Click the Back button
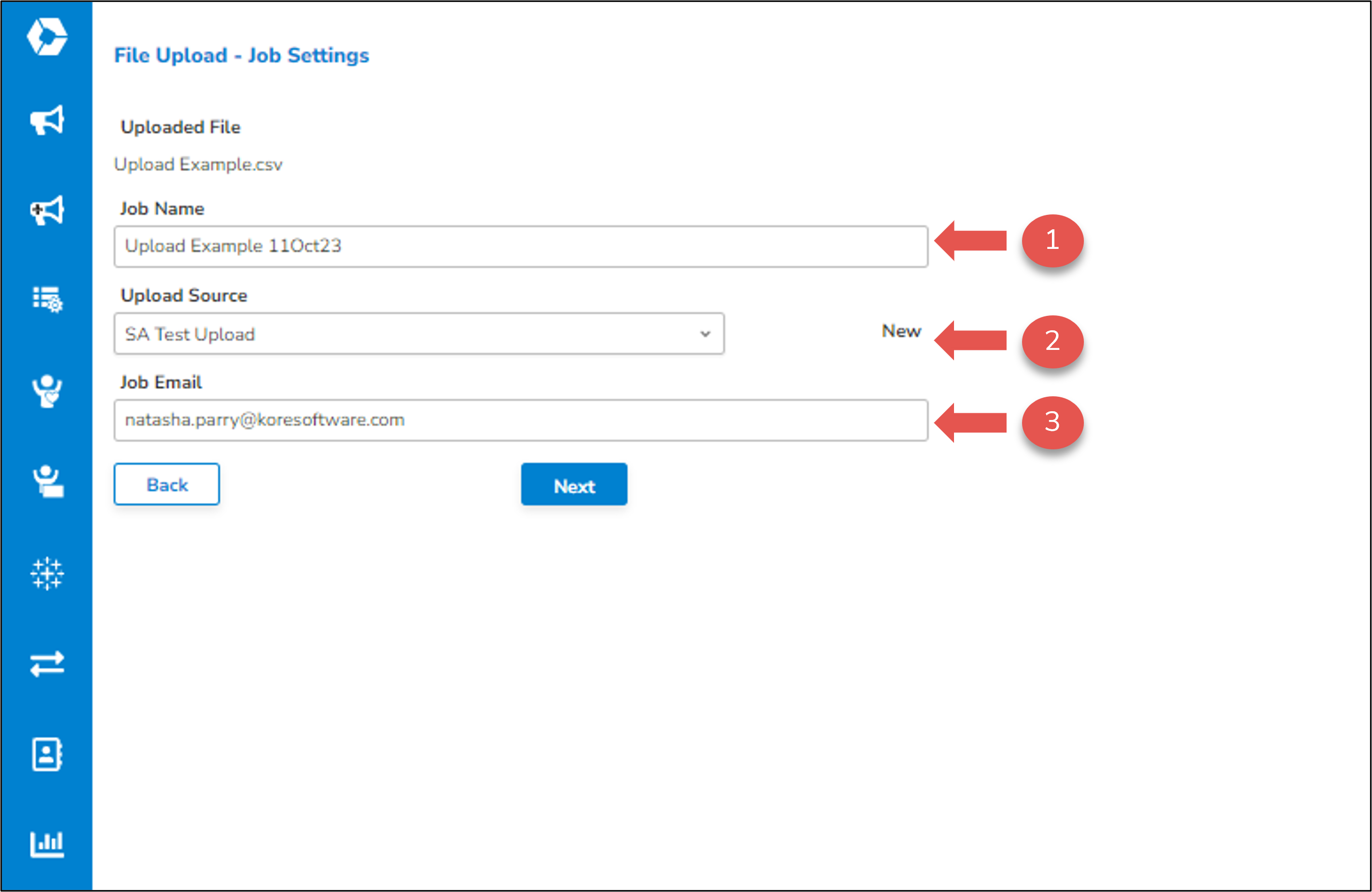Viewport: 1372px width, 892px height. click(166, 484)
